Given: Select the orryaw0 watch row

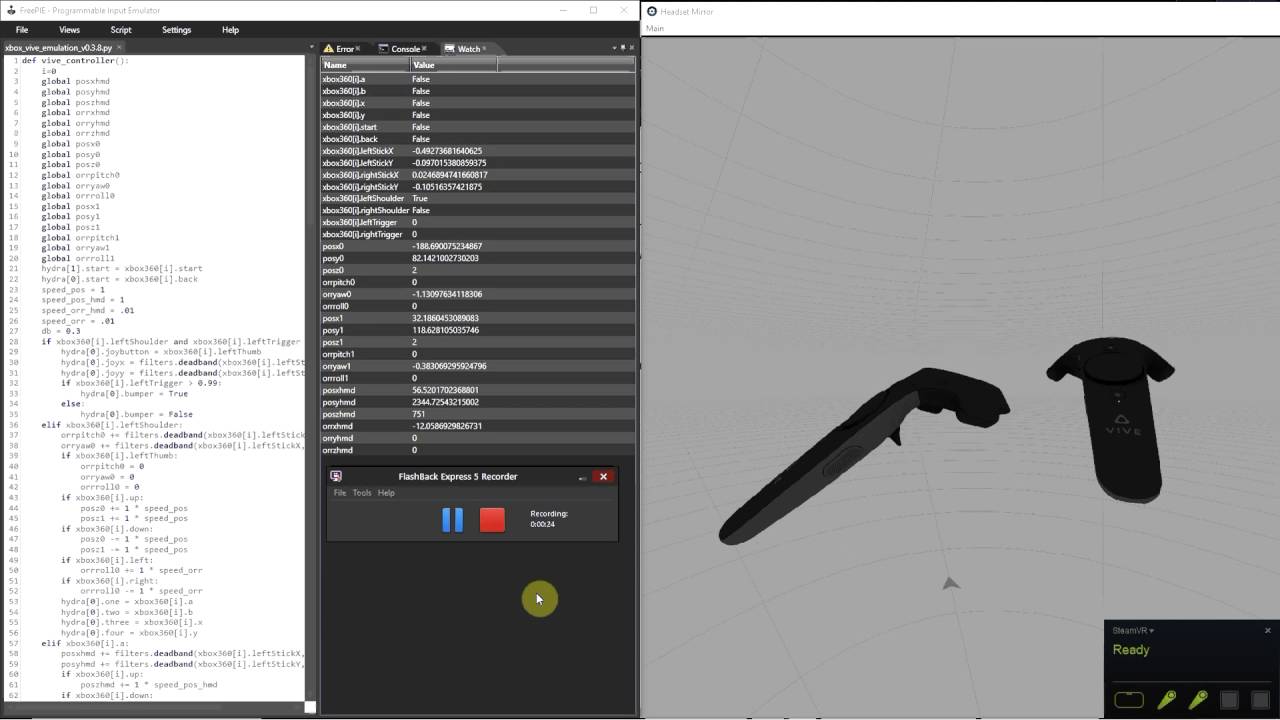Looking at the screenshot, I should (x=478, y=294).
